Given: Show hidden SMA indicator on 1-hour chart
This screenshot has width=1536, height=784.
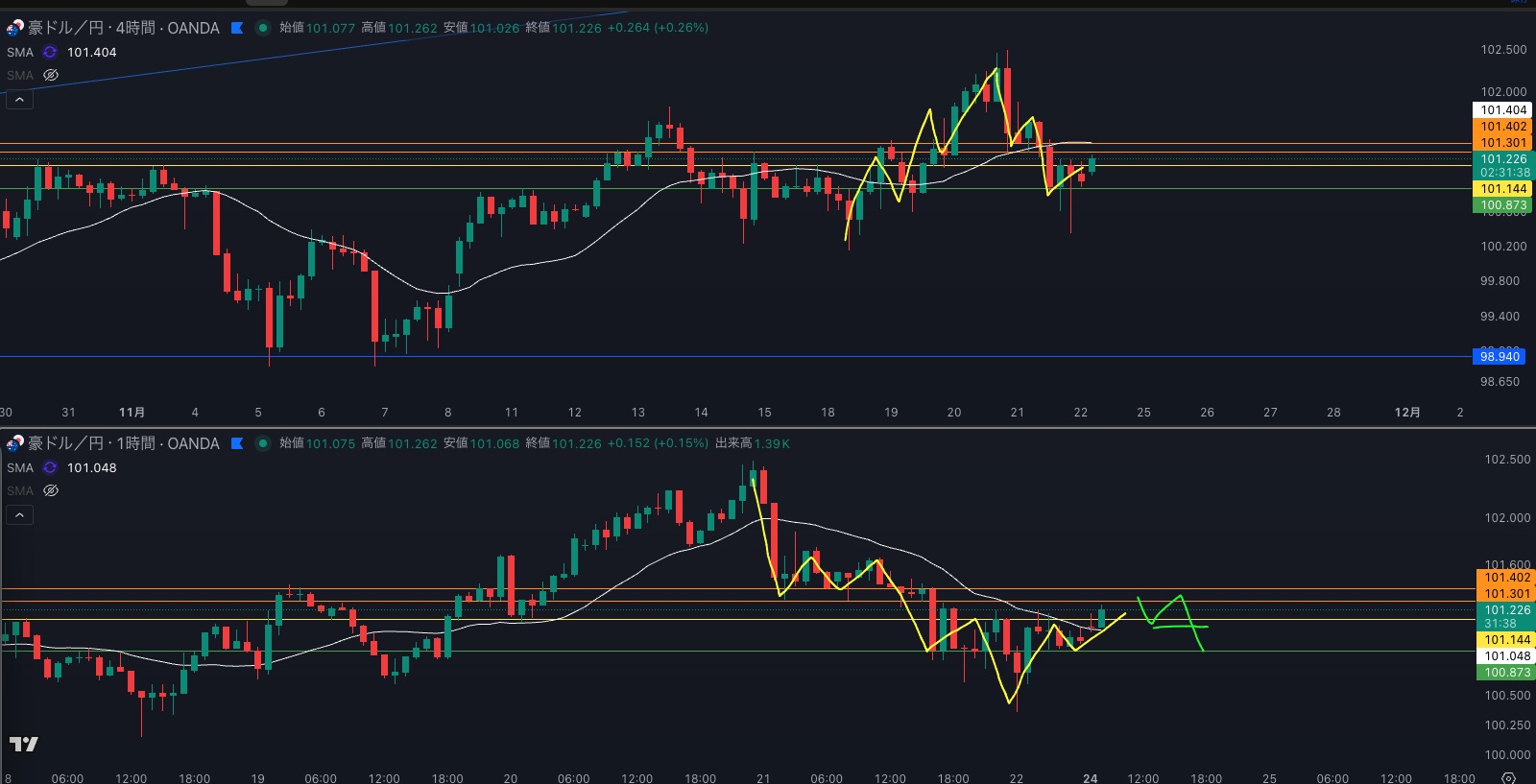Looking at the screenshot, I should coord(51,490).
